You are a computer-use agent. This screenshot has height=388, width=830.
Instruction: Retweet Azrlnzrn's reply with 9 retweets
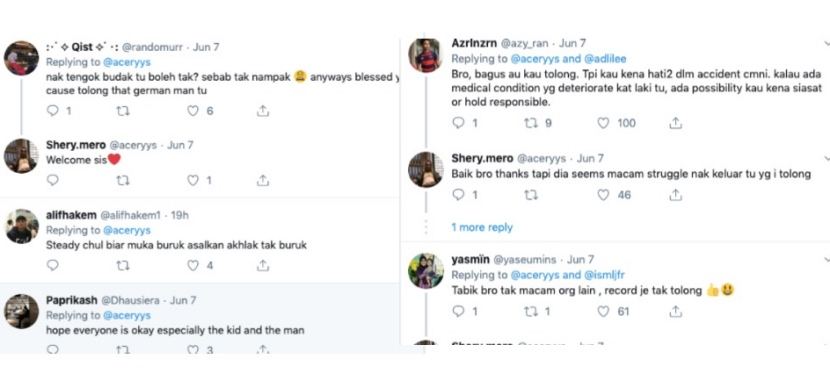[530, 123]
